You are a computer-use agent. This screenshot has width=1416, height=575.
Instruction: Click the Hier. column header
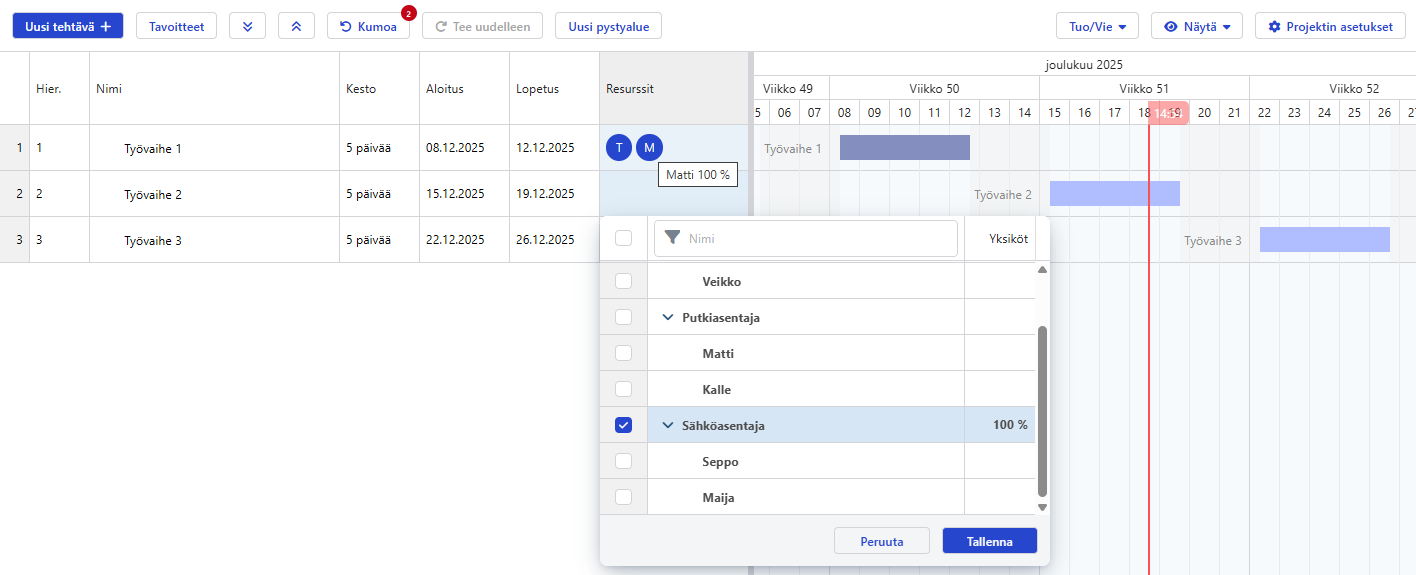pyautogui.click(x=60, y=88)
